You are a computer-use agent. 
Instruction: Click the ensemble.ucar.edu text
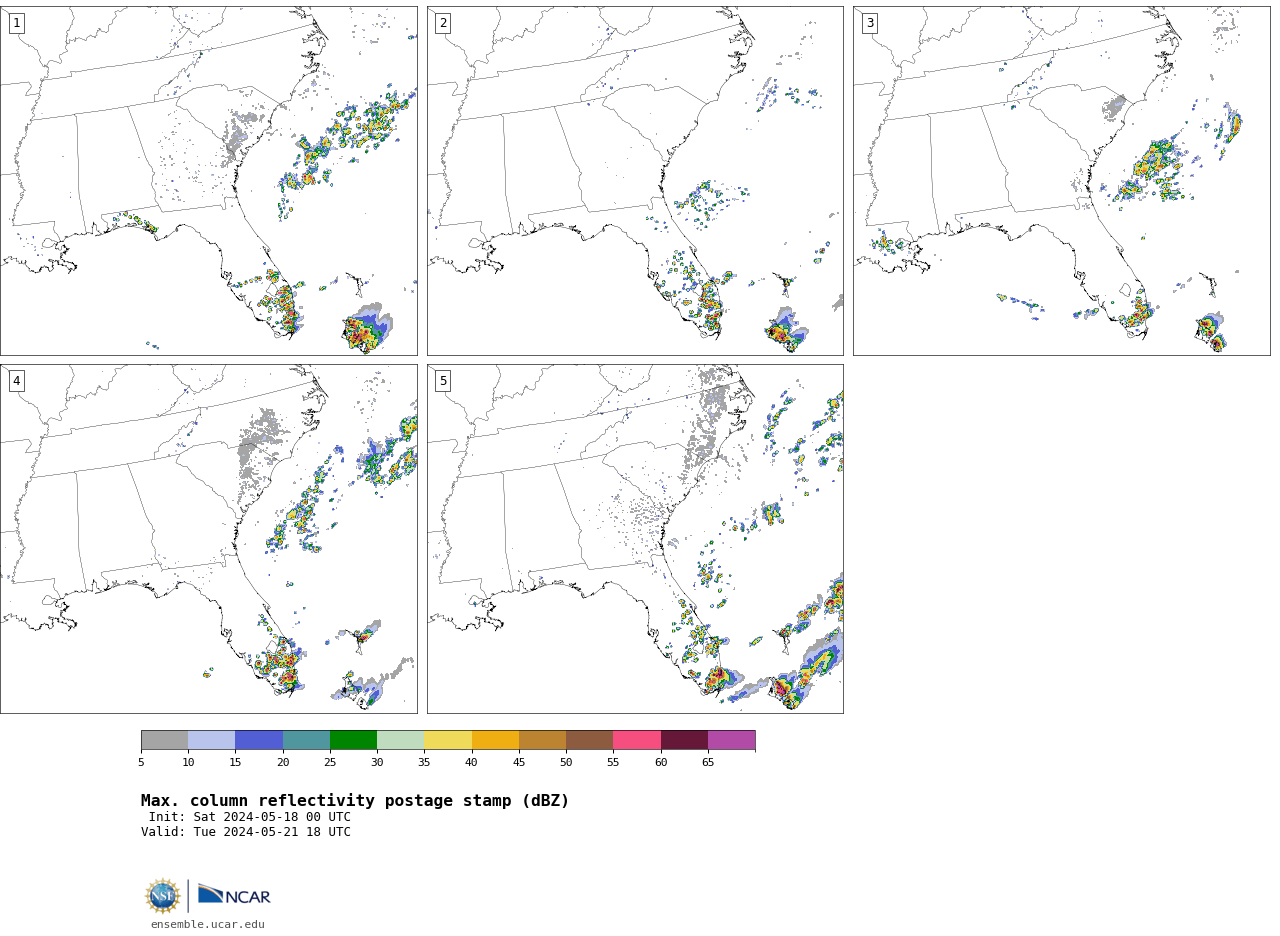[x=208, y=925]
